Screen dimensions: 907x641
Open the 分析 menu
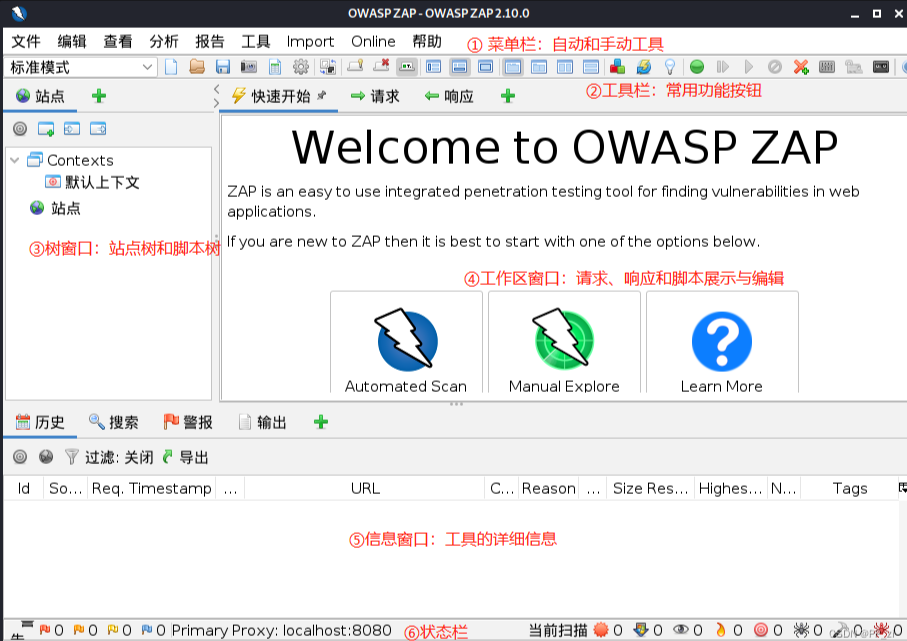164,42
